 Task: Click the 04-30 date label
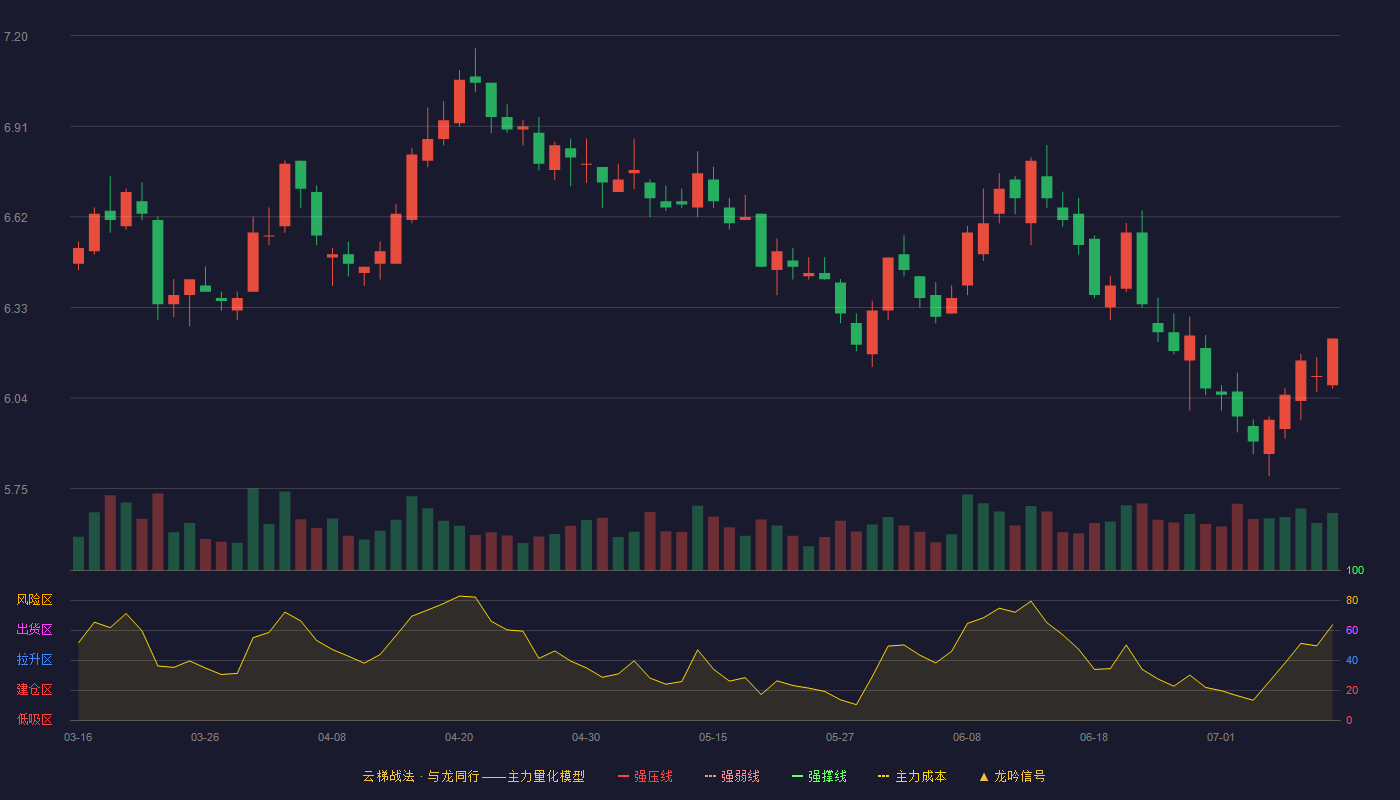click(586, 737)
